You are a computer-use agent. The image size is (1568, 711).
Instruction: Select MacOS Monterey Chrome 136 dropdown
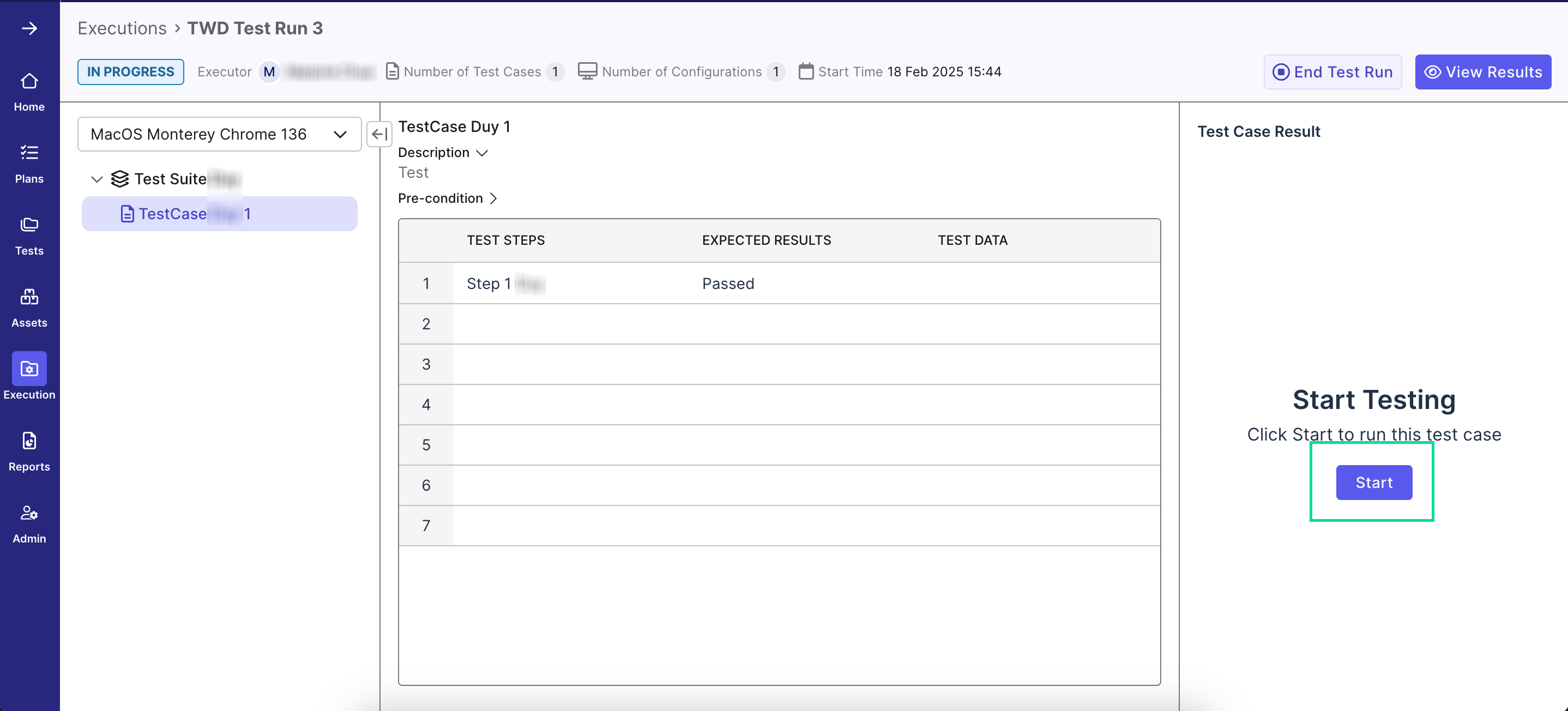[x=221, y=133]
